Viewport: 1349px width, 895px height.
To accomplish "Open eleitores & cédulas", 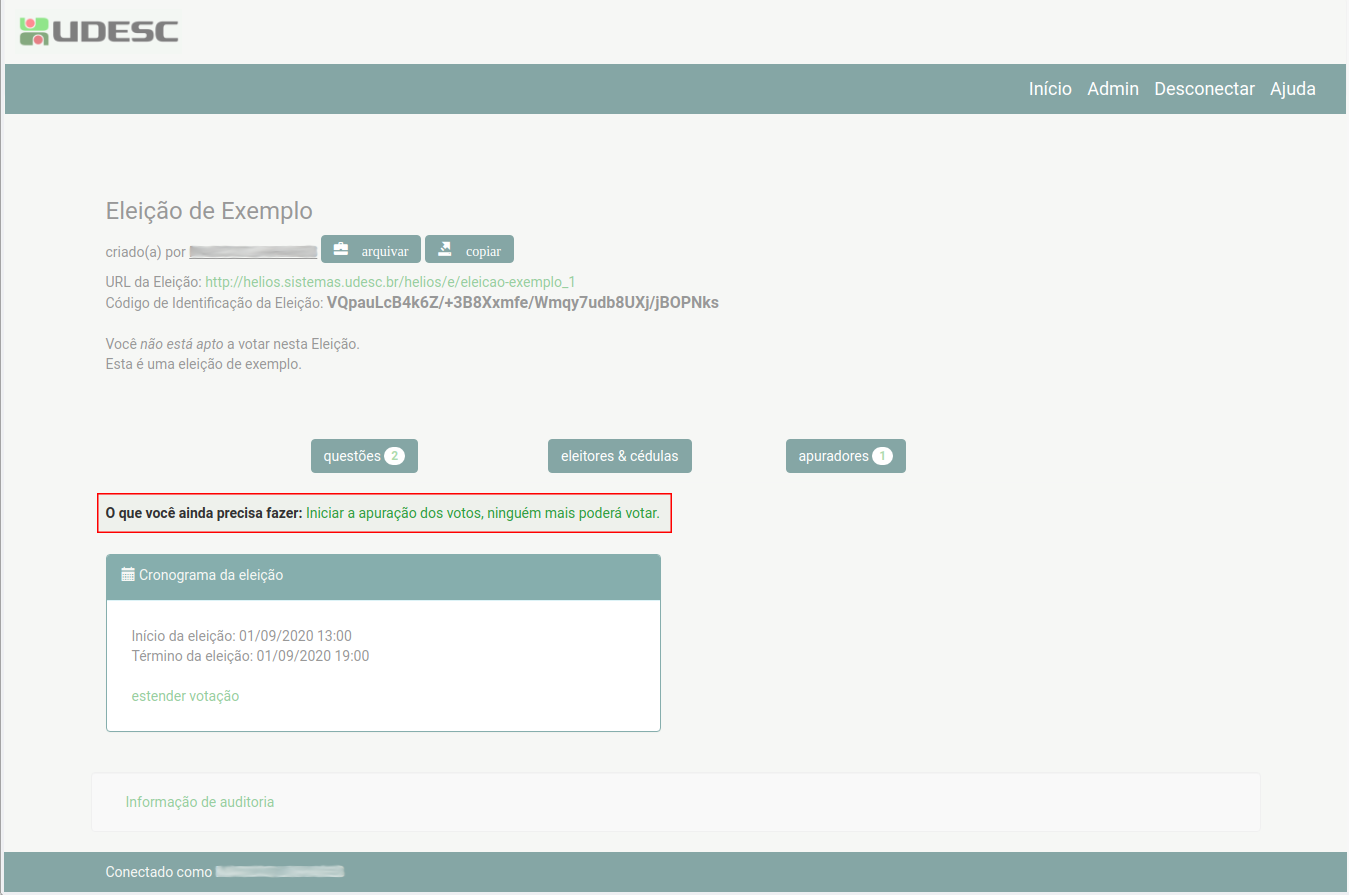I will coord(619,456).
